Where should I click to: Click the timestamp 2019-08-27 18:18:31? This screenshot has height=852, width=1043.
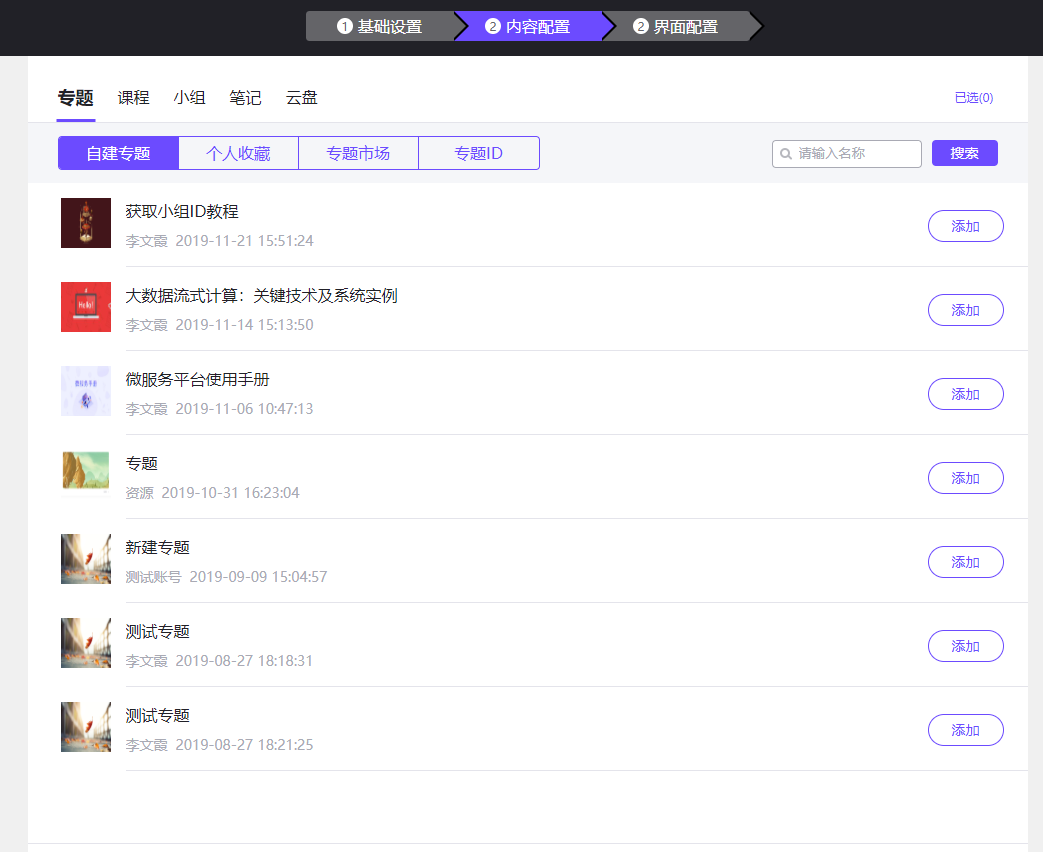(244, 660)
